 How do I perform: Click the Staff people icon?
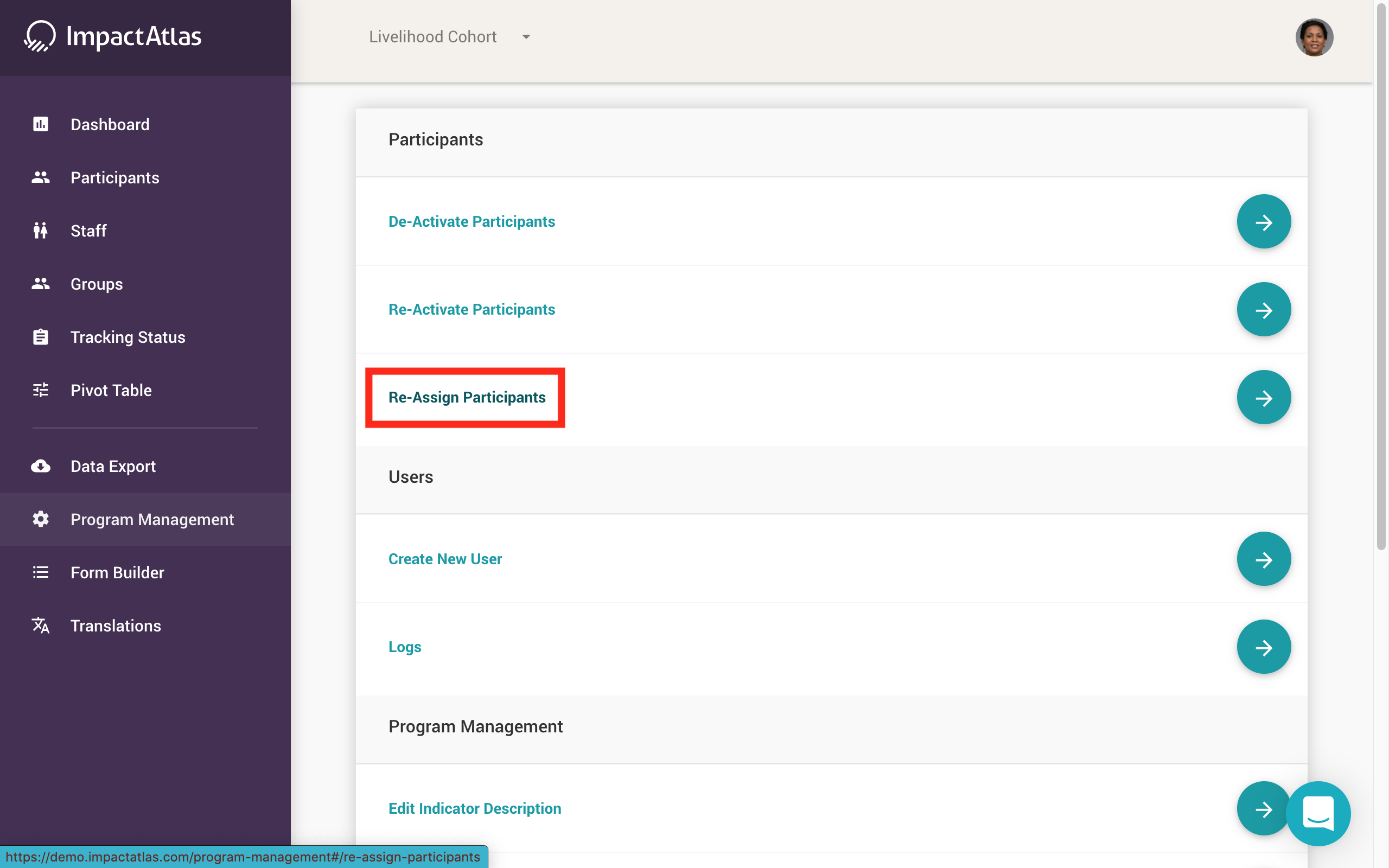(x=40, y=231)
